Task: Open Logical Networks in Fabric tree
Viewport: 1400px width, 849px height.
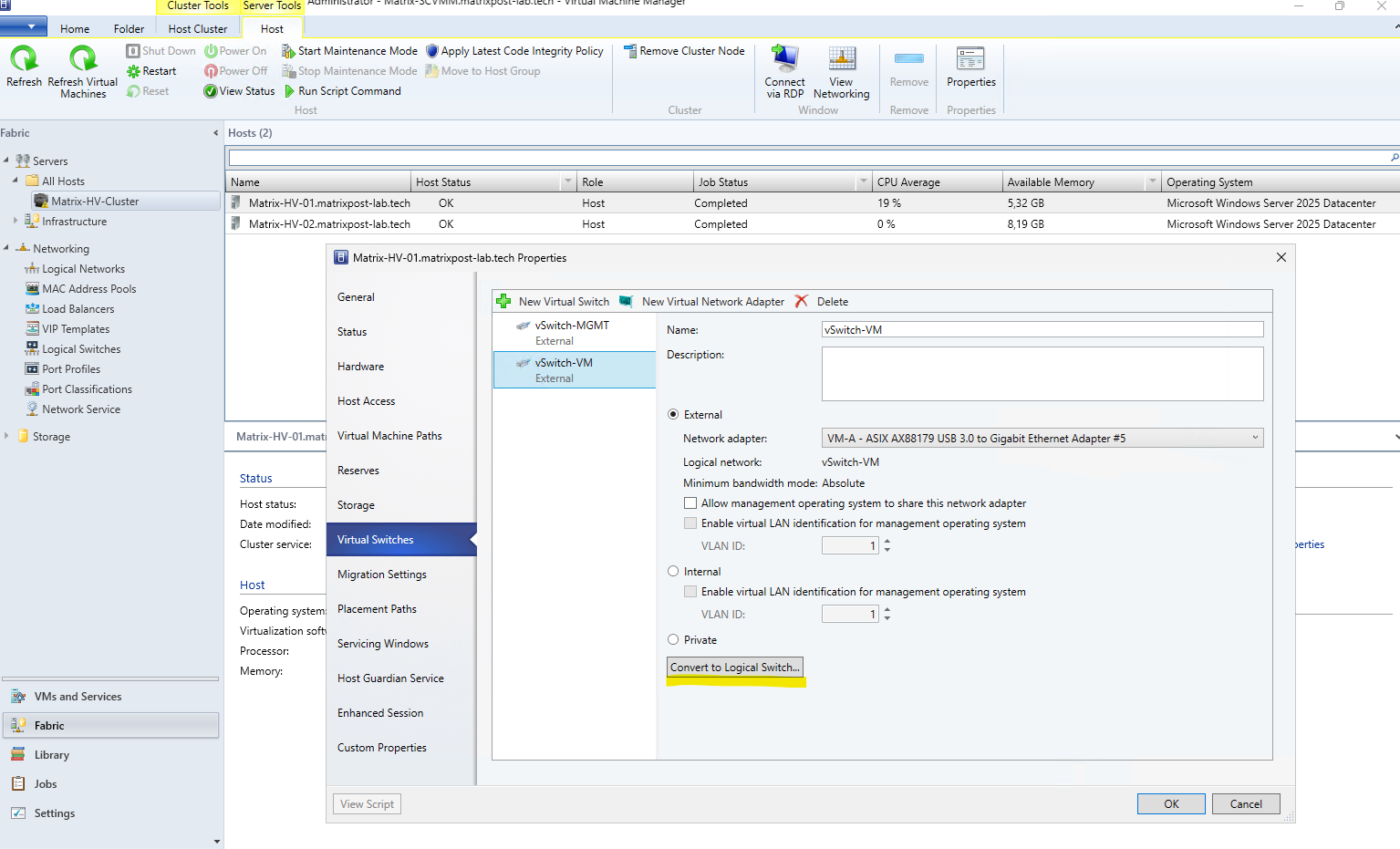Action: click(83, 269)
